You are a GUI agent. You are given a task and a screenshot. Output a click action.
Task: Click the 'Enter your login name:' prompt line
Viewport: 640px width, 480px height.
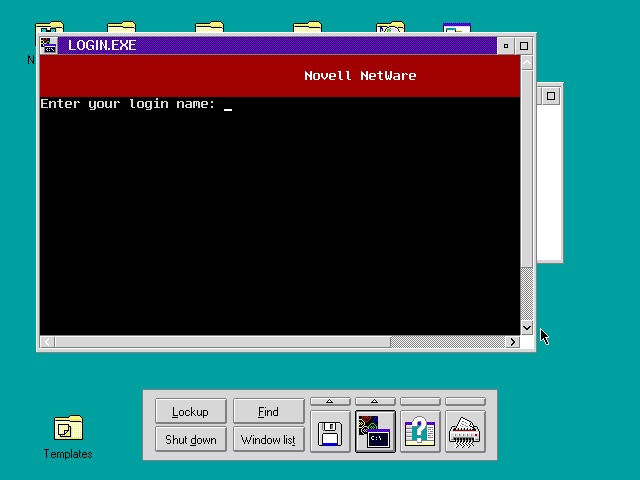[128, 104]
